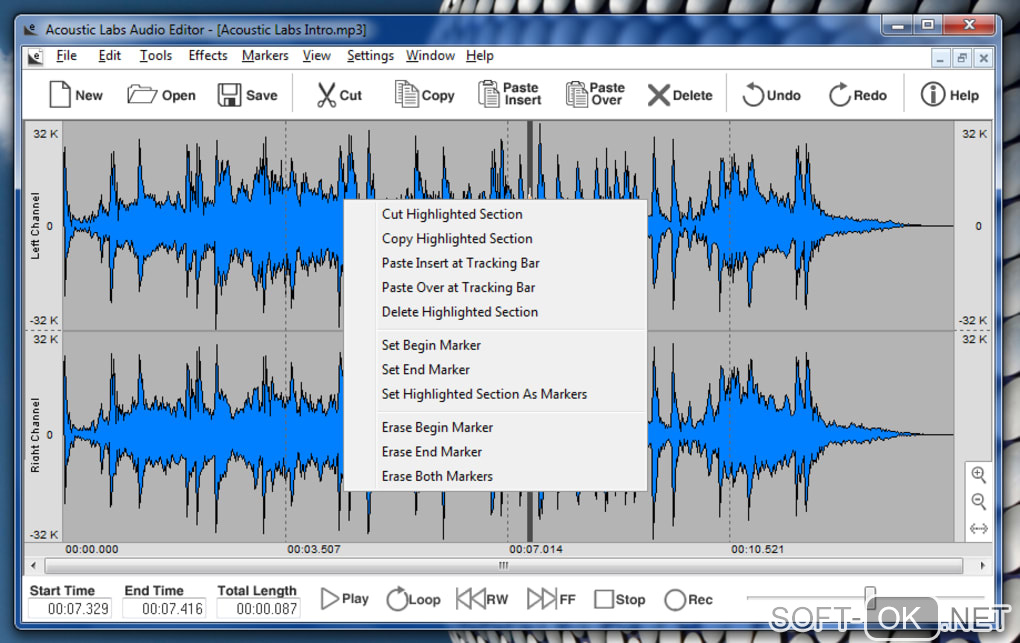Rewind using the RW button
The height and width of the screenshot is (643, 1020).
point(482,599)
